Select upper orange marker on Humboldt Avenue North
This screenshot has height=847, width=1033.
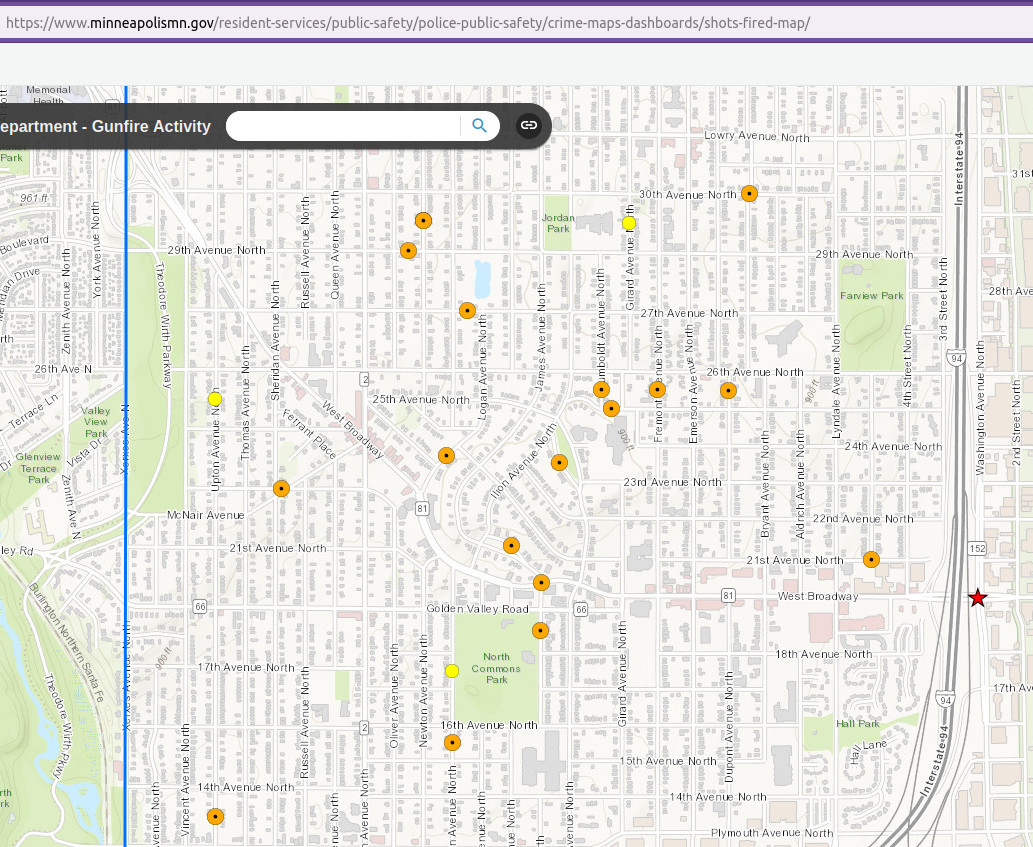pyautogui.click(x=601, y=390)
